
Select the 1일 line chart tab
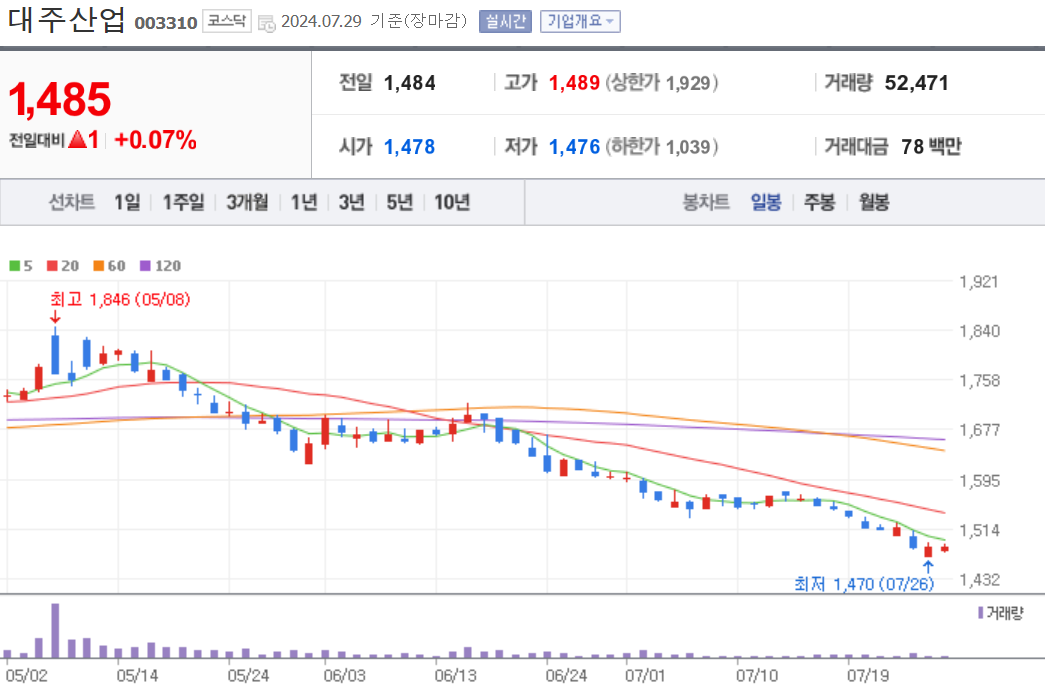[127, 202]
